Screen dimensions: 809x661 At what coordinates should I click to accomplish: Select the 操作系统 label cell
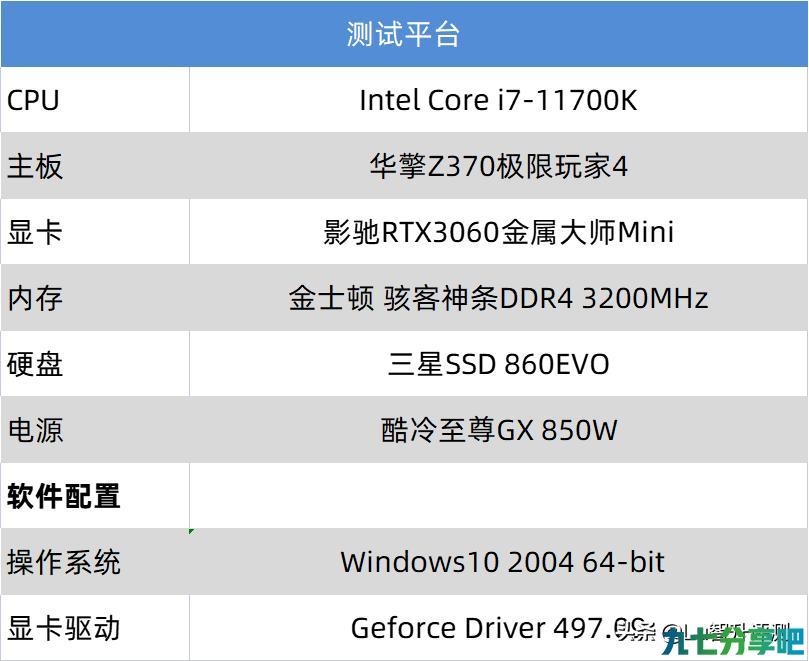95,562
